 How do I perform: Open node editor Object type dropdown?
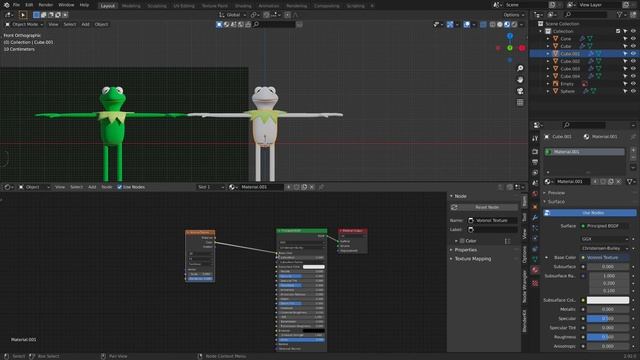tap(34, 187)
